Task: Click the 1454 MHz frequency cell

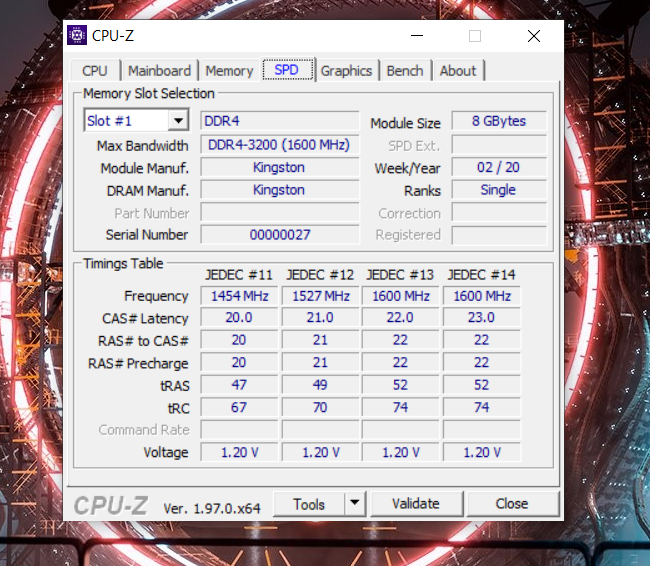Action: point(239,296)
